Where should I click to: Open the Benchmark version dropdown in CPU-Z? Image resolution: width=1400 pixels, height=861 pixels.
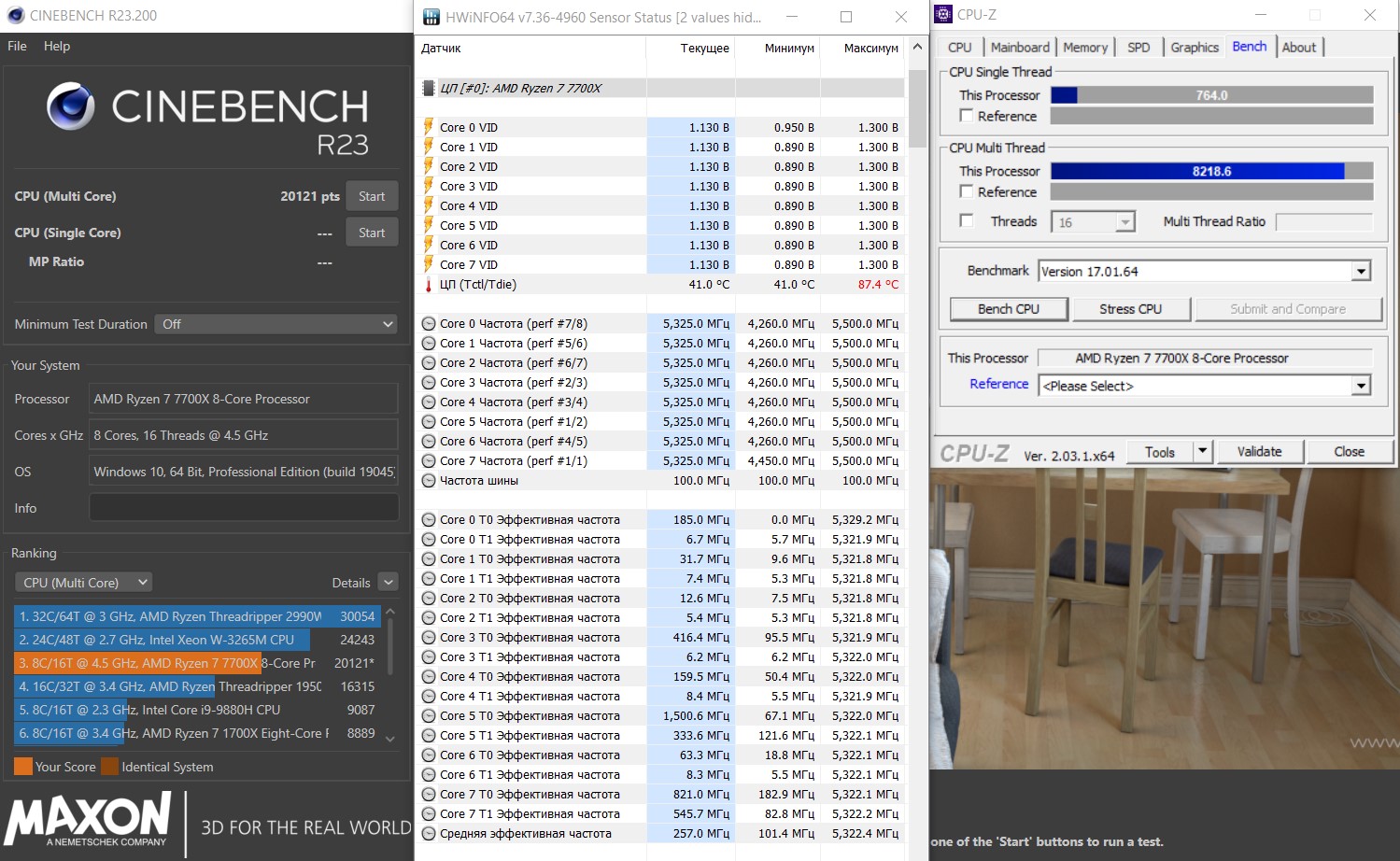tap(1361, 272)
